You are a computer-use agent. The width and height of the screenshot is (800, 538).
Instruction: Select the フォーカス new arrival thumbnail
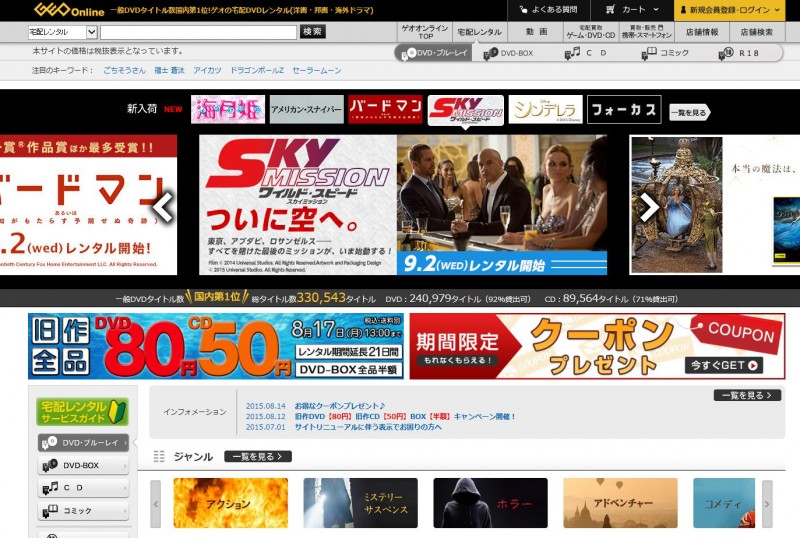pyautogui.click(x=624, y=109)
